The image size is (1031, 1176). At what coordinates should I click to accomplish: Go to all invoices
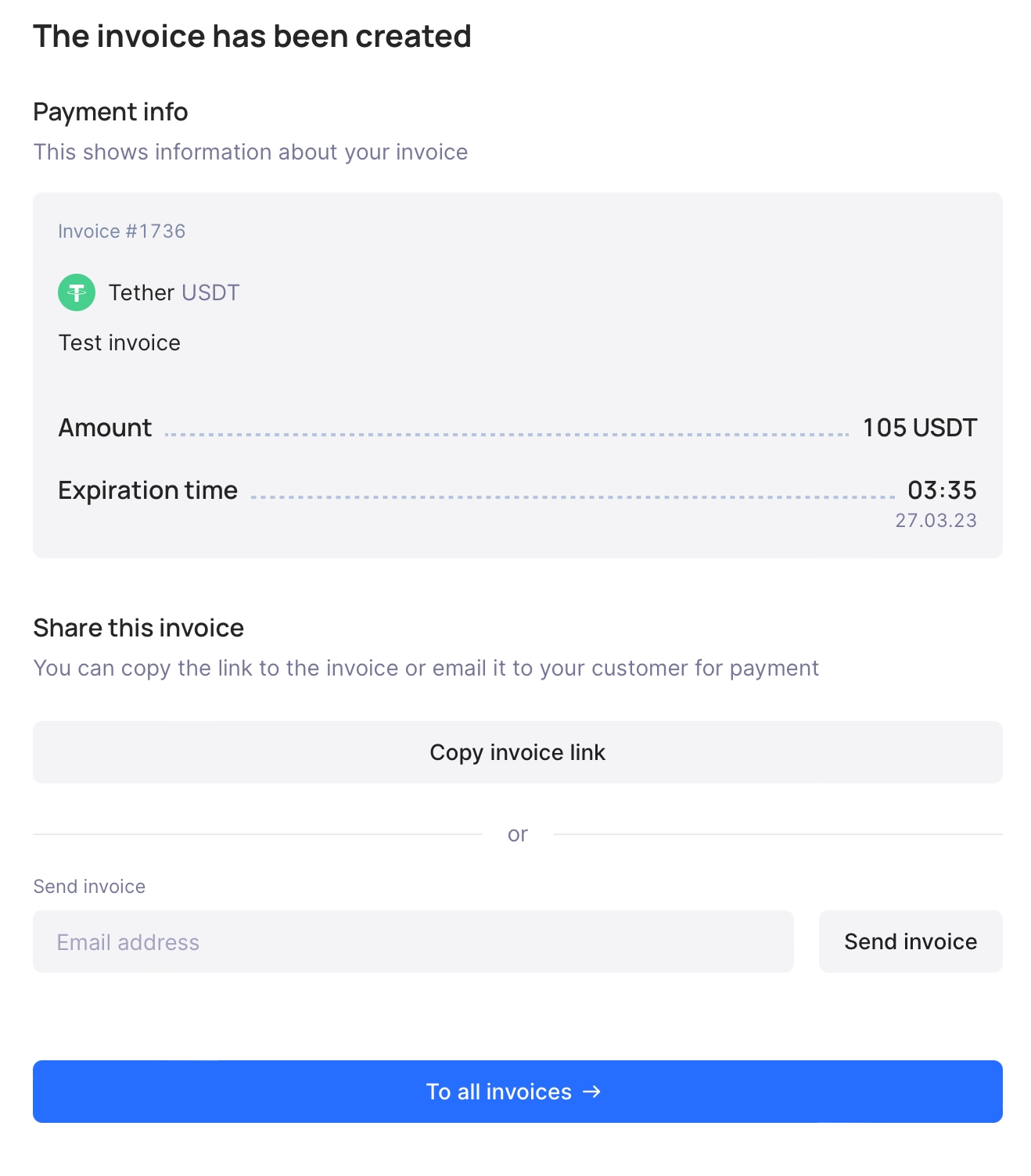tap(518, 1092)
